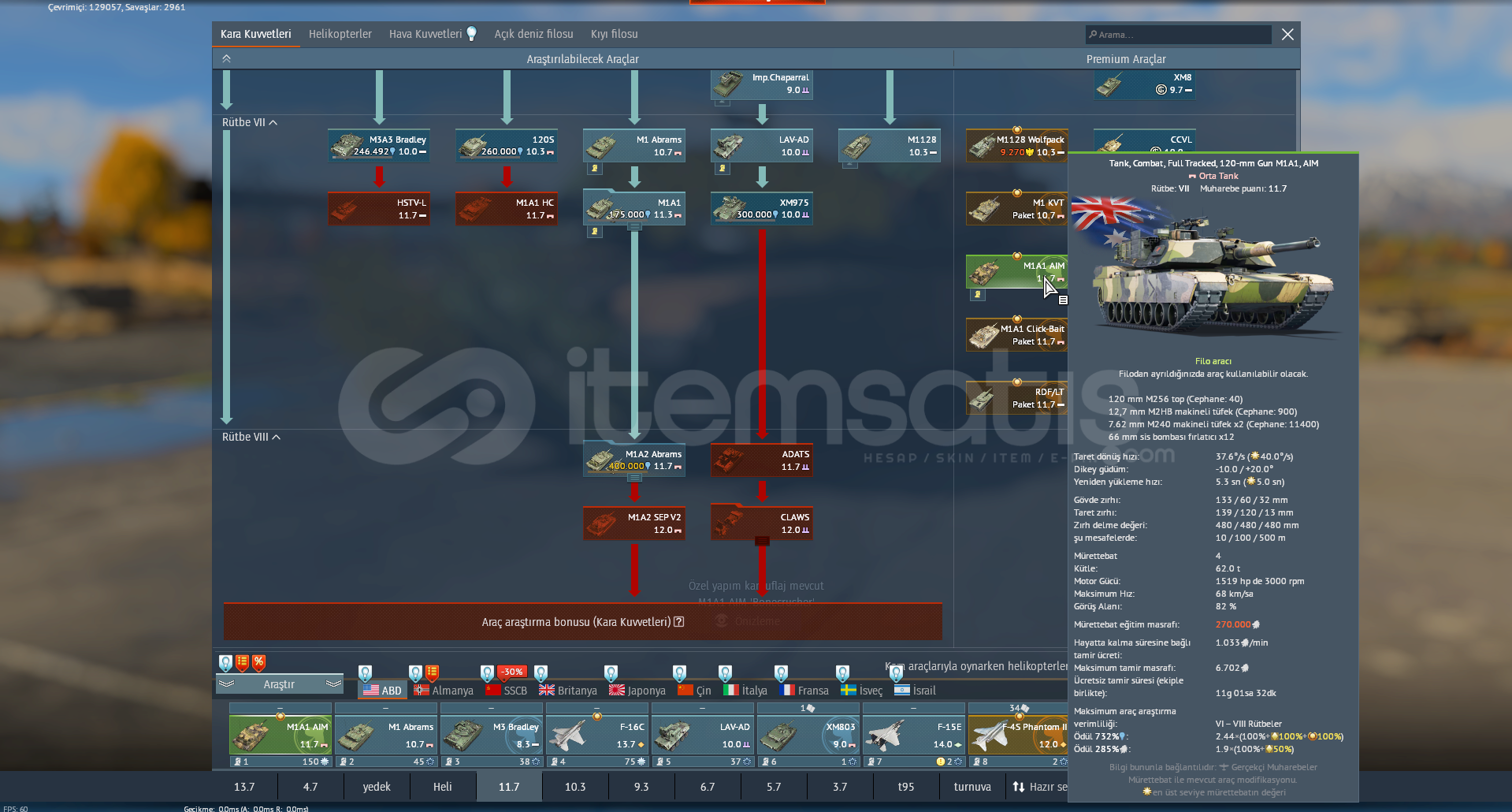Select the M3A3 Bradley vehicle in tree
The width and height of the screenshot is (1512, 812).
tap(379, 146)
